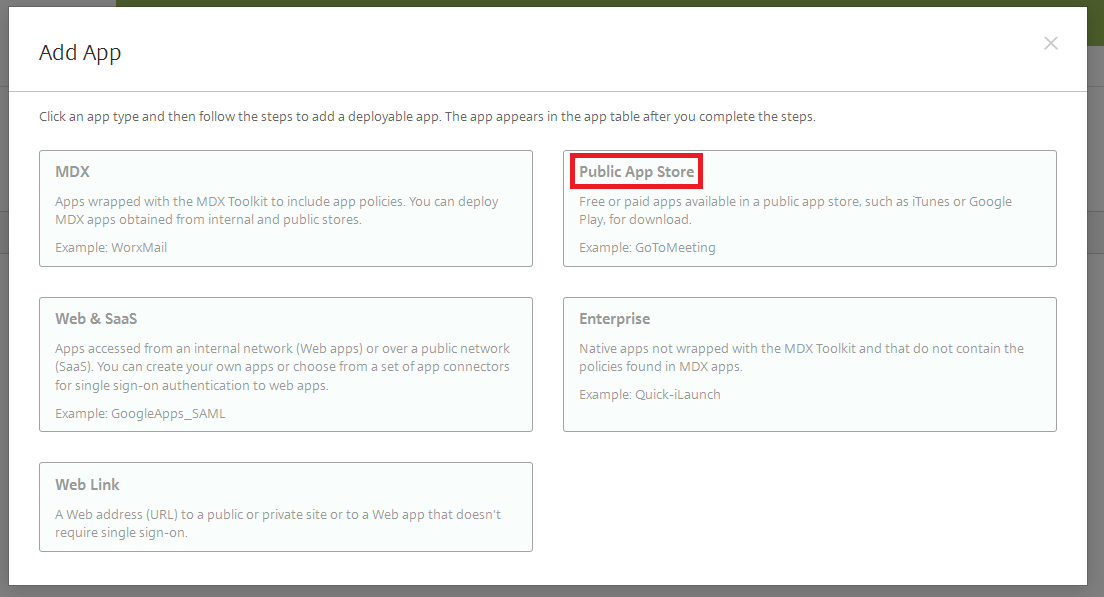Click the WorxMail example text

pos(111,247)
